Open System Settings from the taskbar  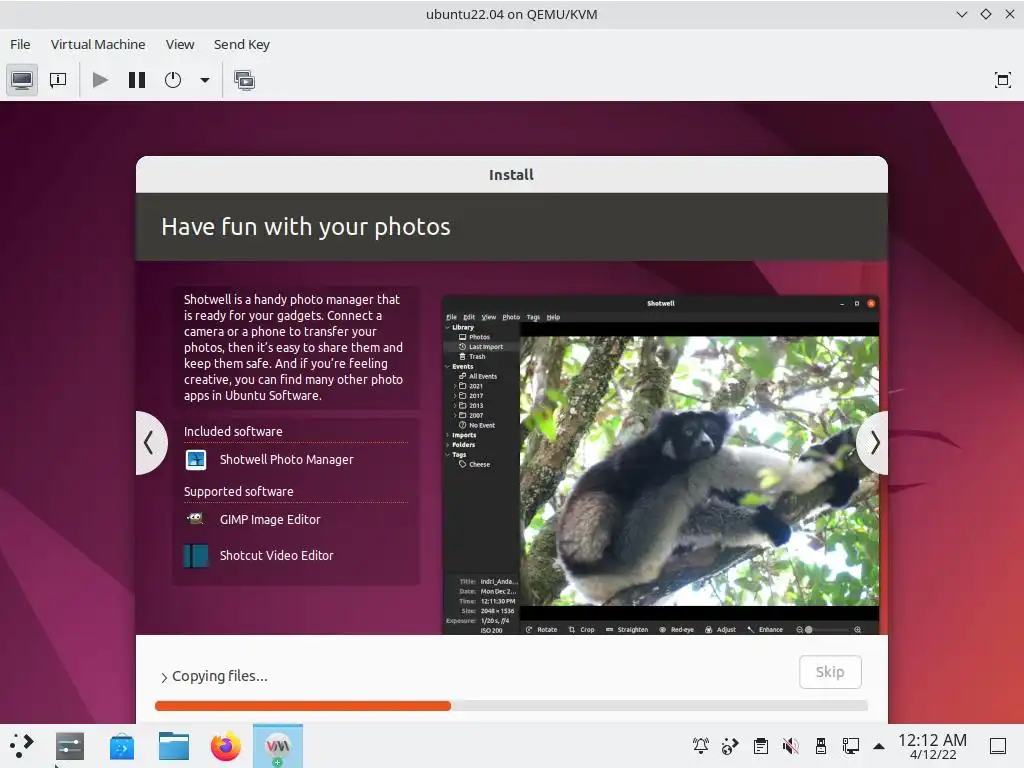pos(70,746)
